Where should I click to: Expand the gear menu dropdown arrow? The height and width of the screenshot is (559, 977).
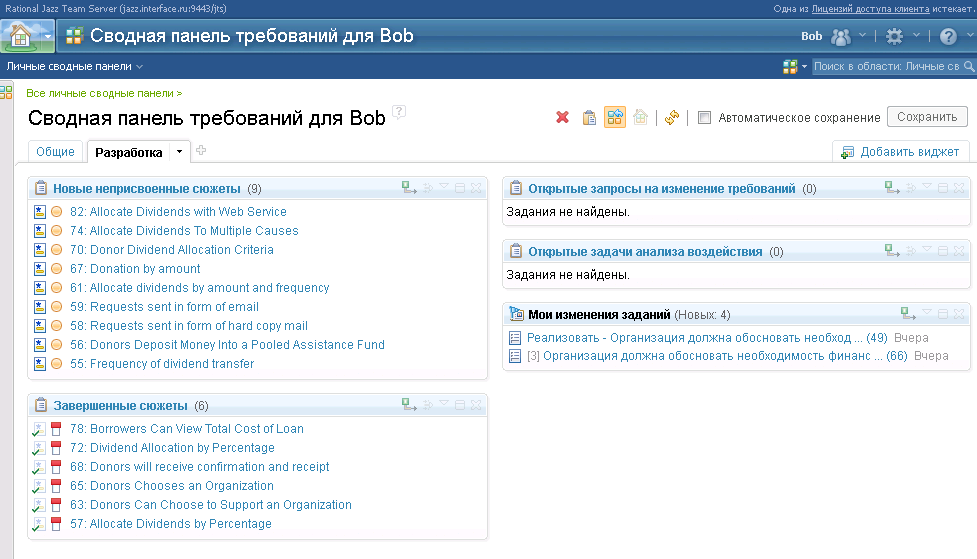click(916, 36)
